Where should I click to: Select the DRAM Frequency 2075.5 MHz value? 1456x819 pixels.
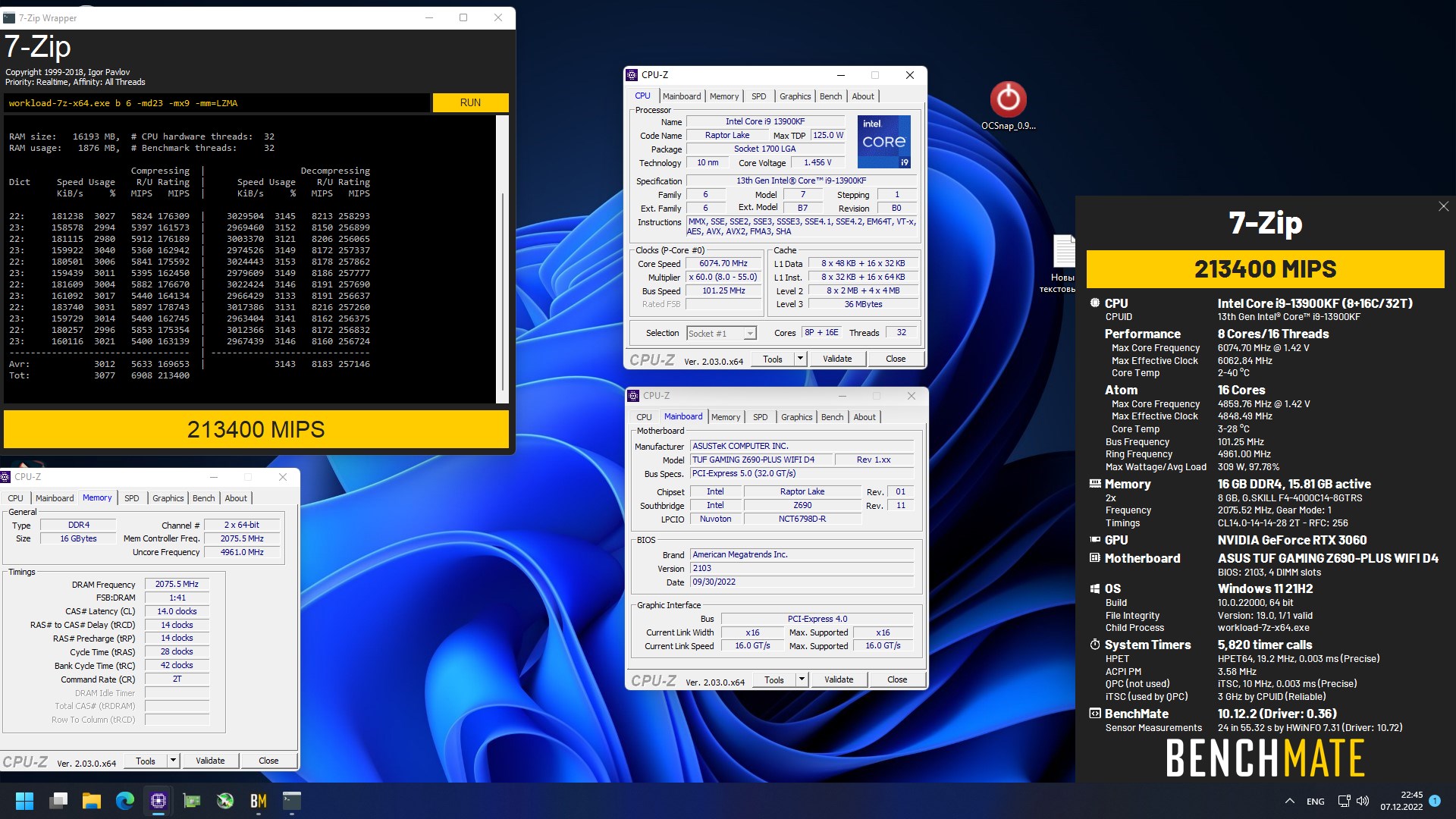177,585
